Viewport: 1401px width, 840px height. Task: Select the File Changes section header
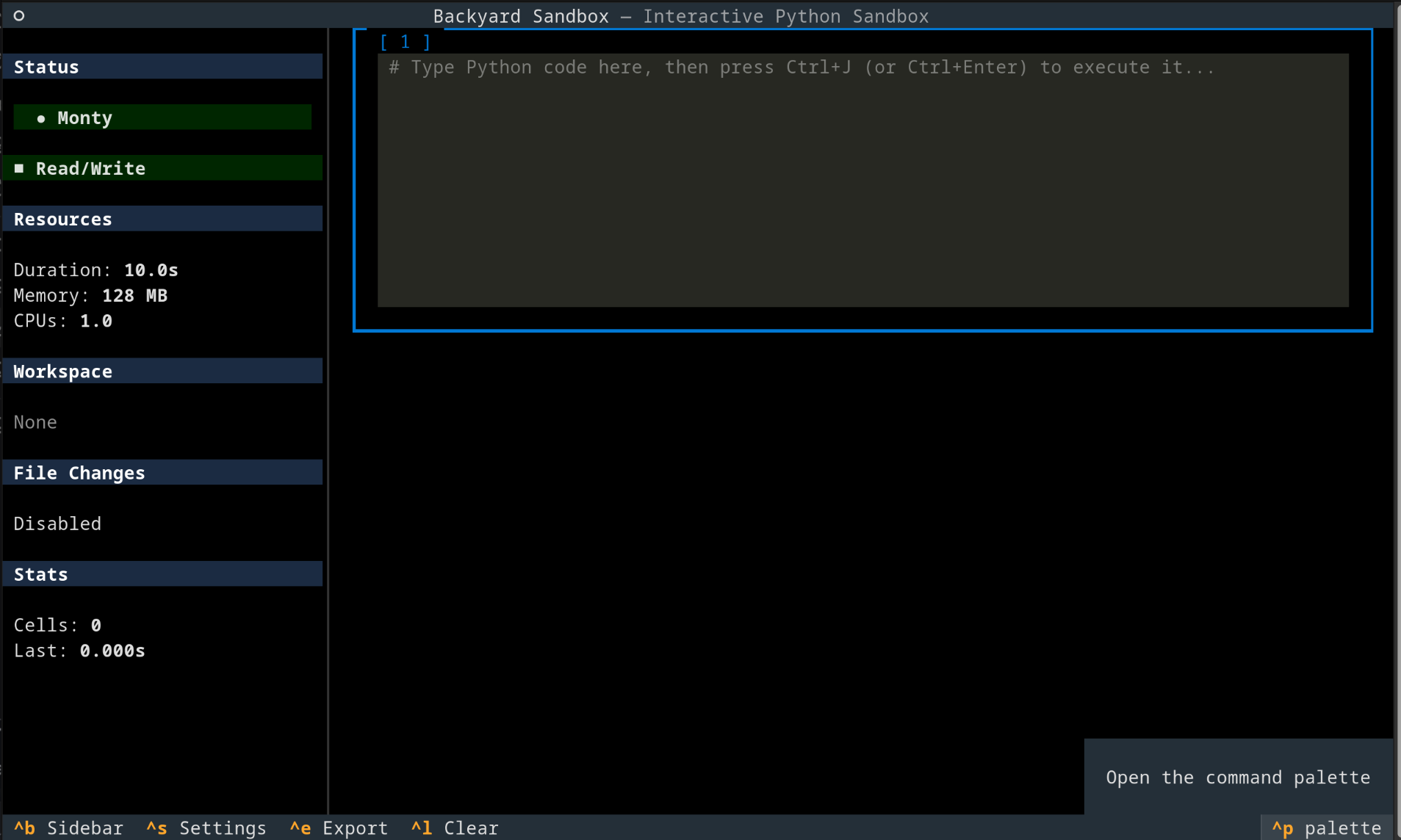point(162,472)
